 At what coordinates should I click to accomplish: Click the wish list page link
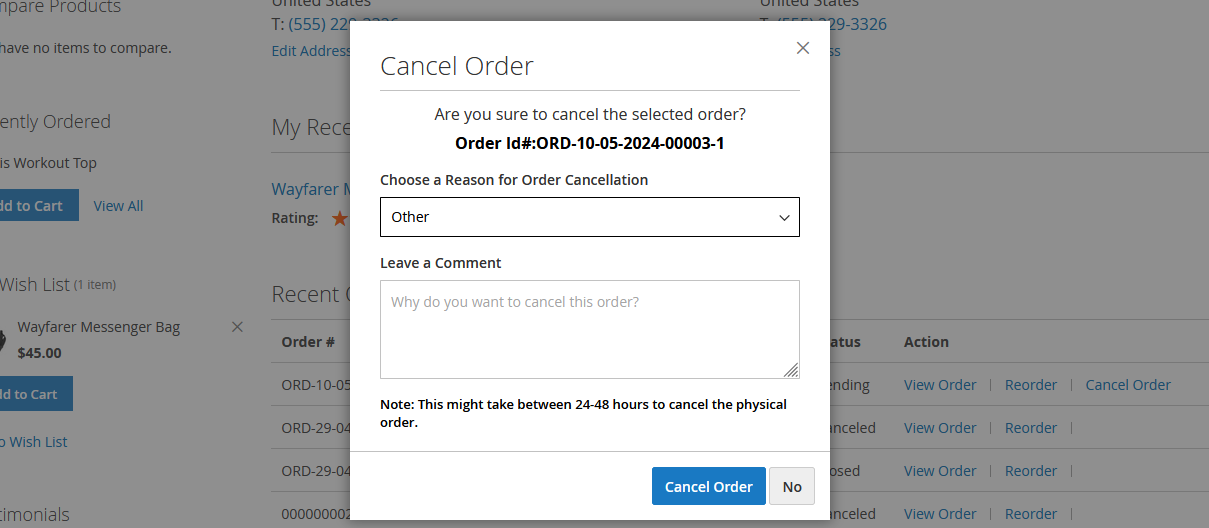tap(34, 442)
